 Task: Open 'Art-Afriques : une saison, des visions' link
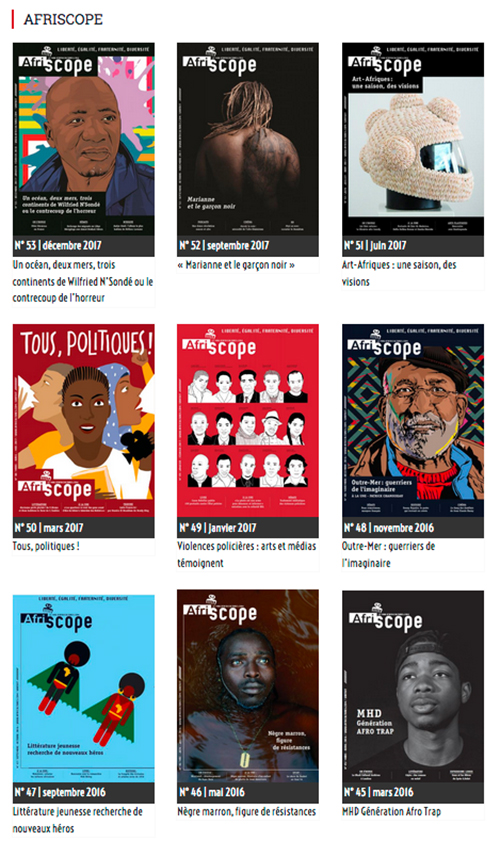[x=399, y=273]
